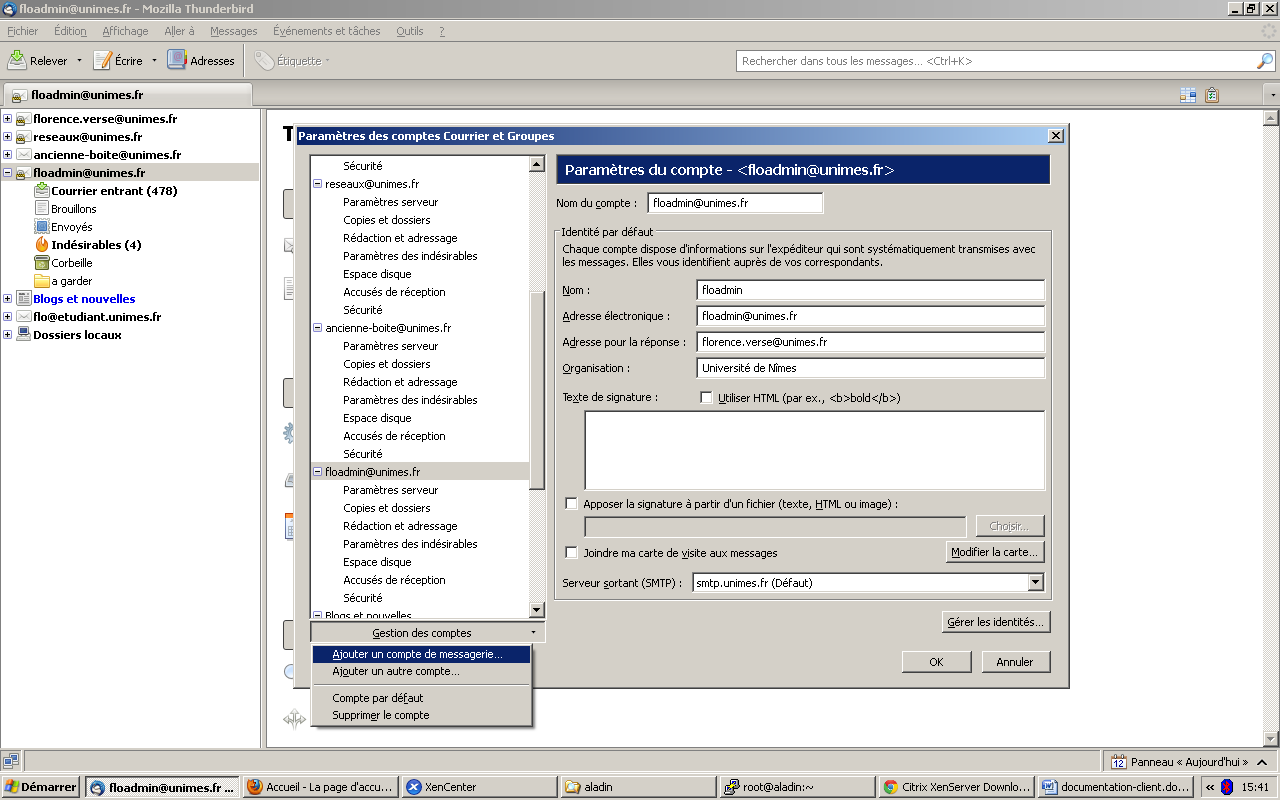Screen dimensions: 1280x800
Task: Click the account tree scrollbar up arrow
Action: click(536, 164)
